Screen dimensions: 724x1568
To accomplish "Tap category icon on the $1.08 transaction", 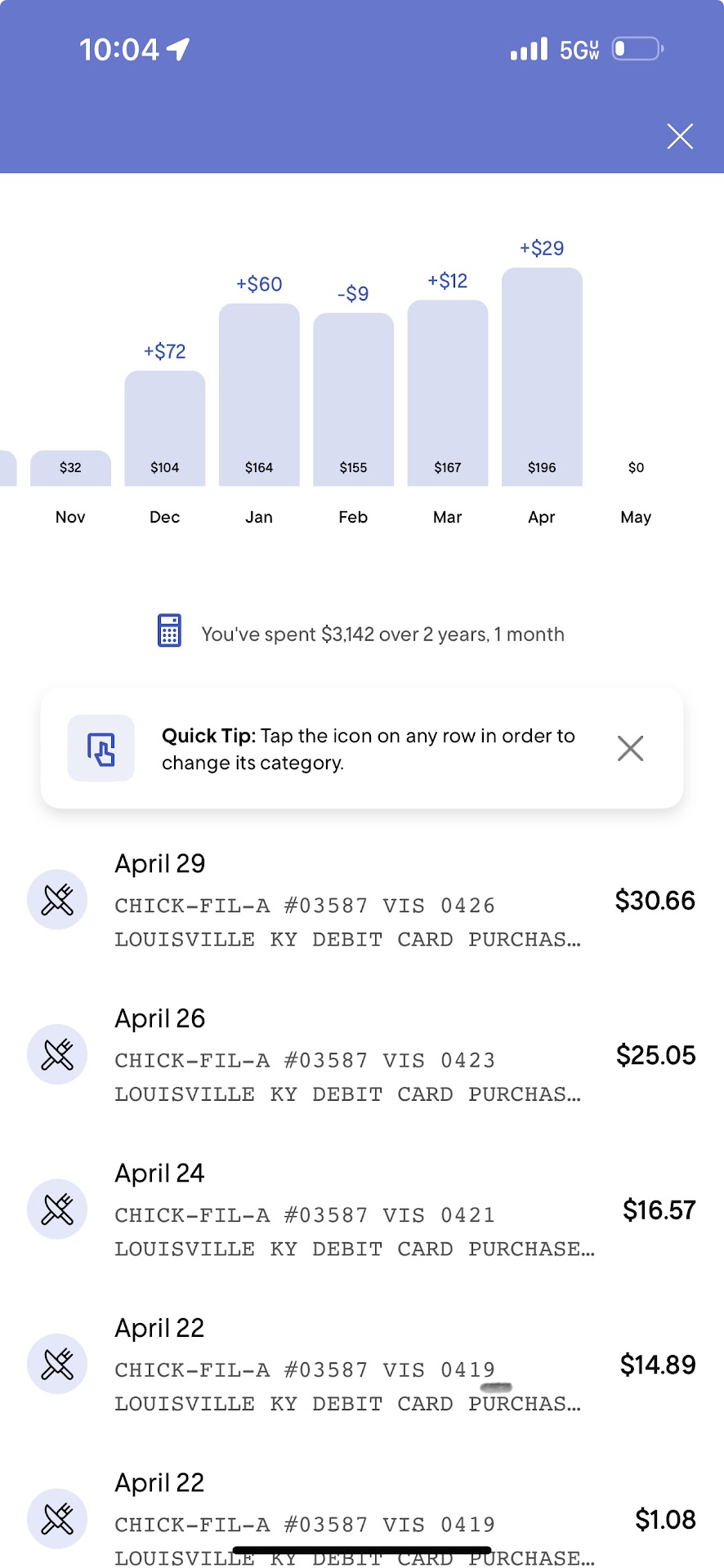I will point(57,1518).
